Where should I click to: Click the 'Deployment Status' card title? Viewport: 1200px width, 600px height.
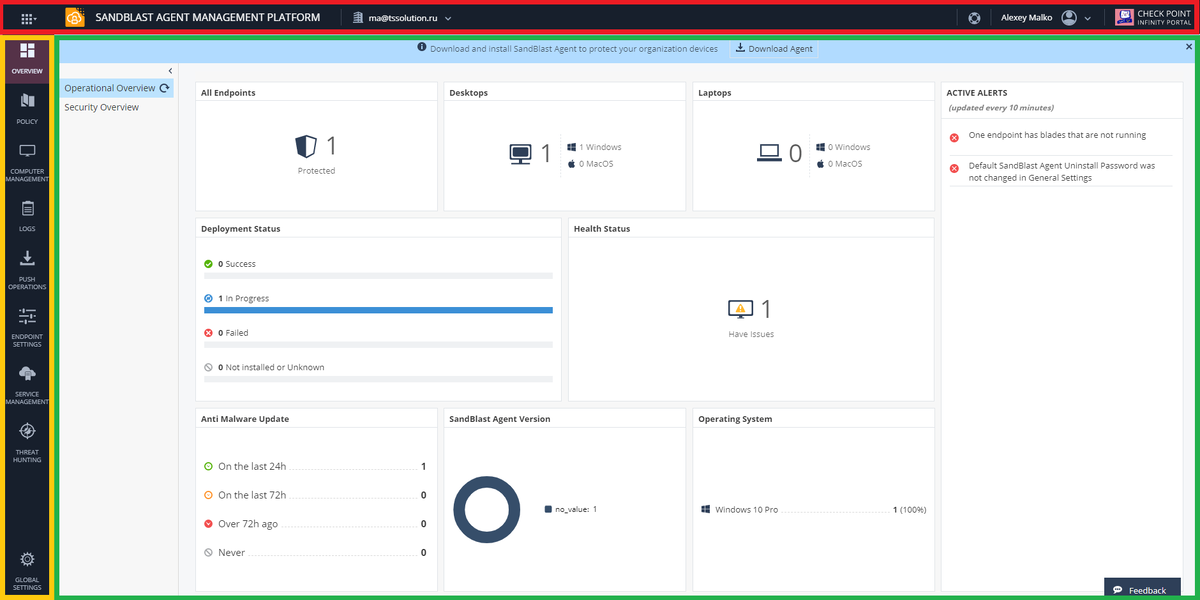(241, 229)
